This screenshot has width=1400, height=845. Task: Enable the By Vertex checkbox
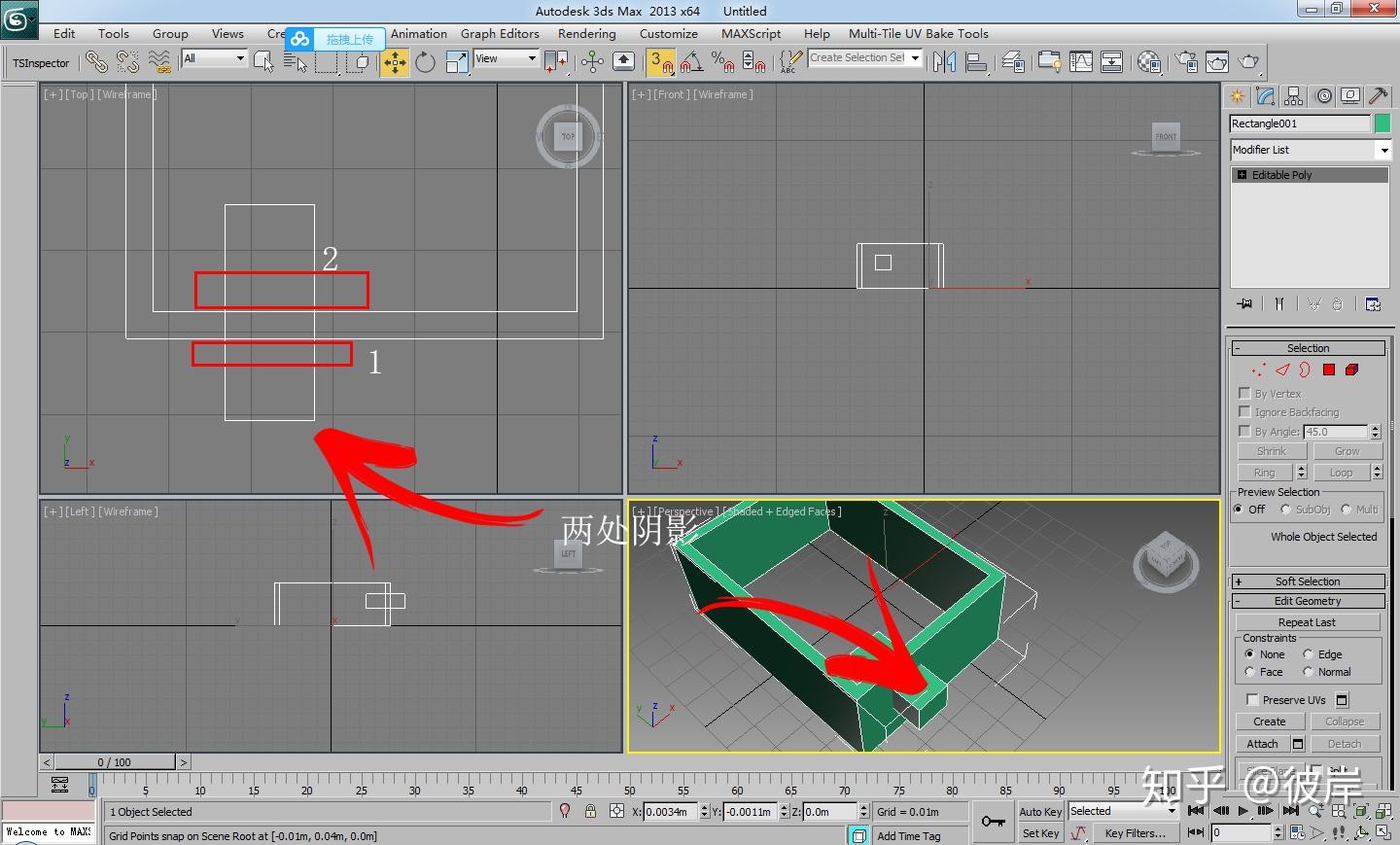point(1244,393)
